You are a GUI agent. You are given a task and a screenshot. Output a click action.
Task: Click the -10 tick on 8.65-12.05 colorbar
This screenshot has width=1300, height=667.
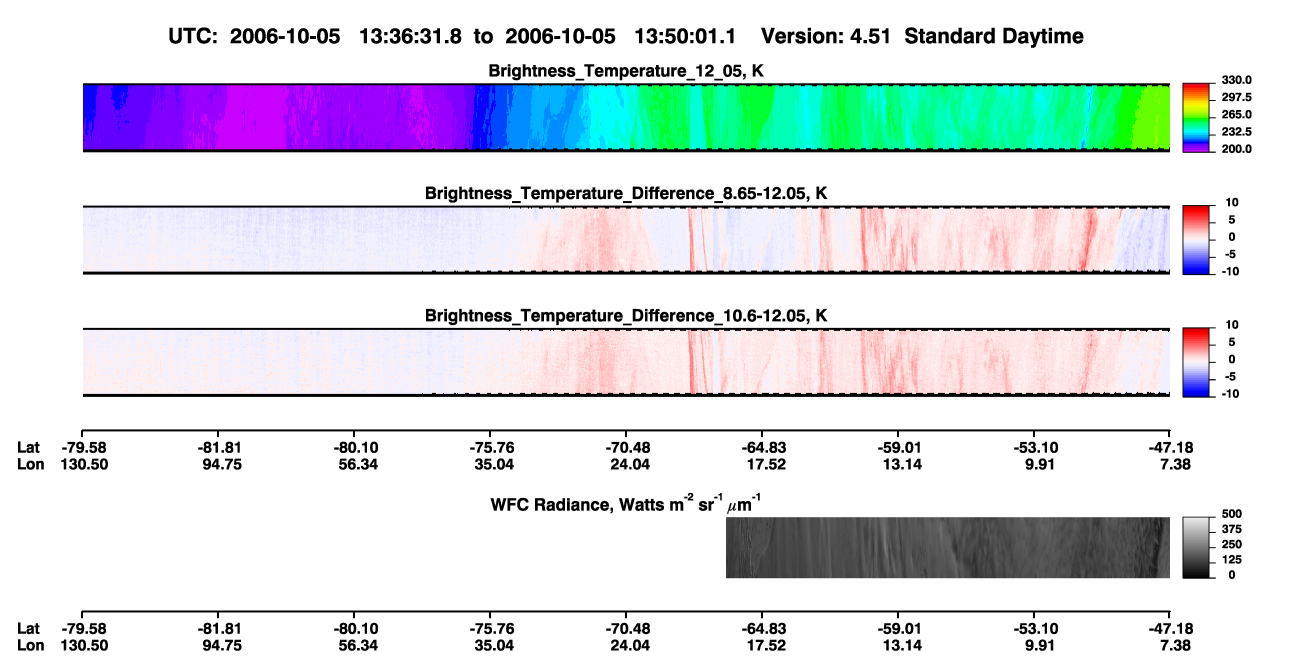[x=1233, y=271]
